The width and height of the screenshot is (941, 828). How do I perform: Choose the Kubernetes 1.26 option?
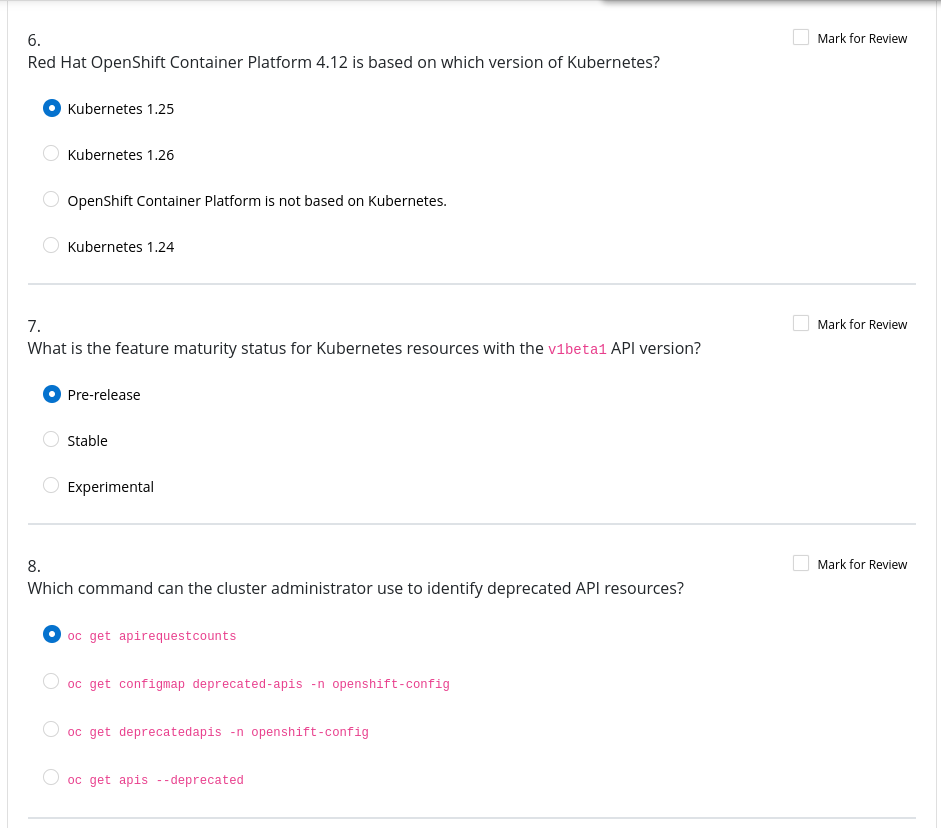click(52, 154)
